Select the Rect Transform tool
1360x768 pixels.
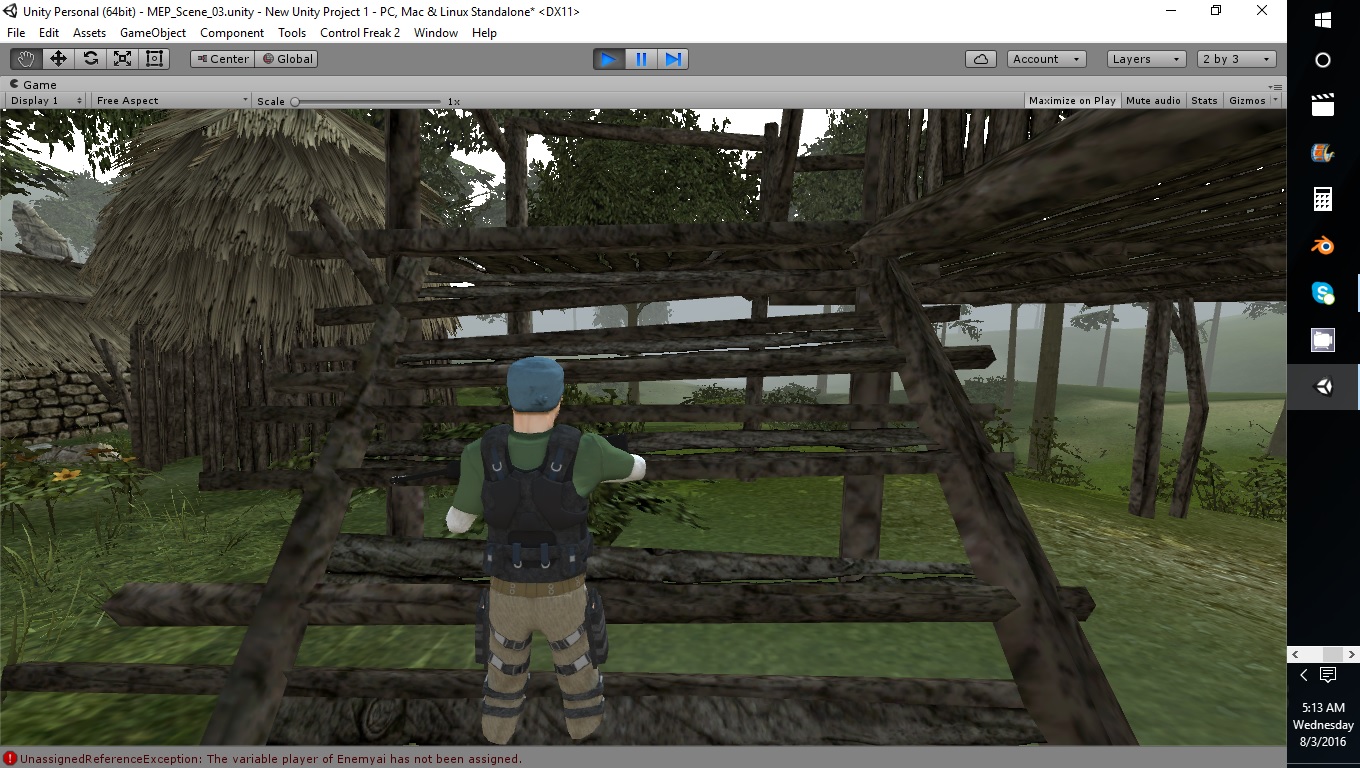pyautogui.click(x=153, y=58)
